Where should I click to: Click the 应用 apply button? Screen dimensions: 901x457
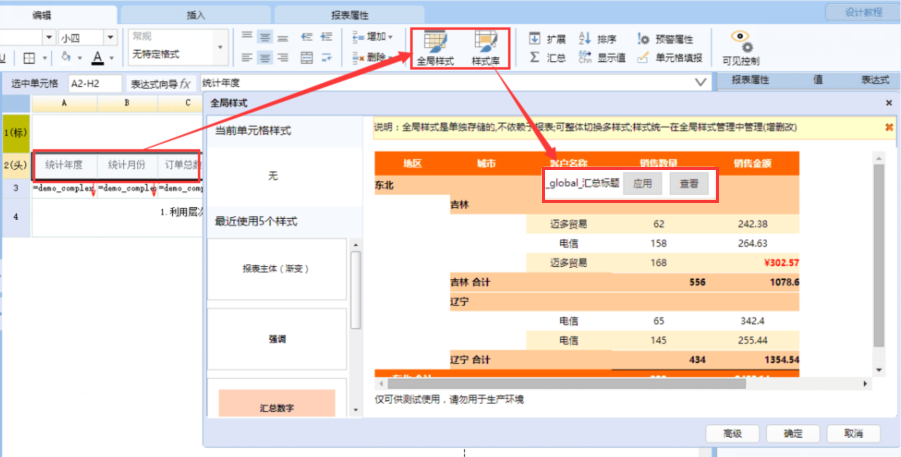click(645, 184)
